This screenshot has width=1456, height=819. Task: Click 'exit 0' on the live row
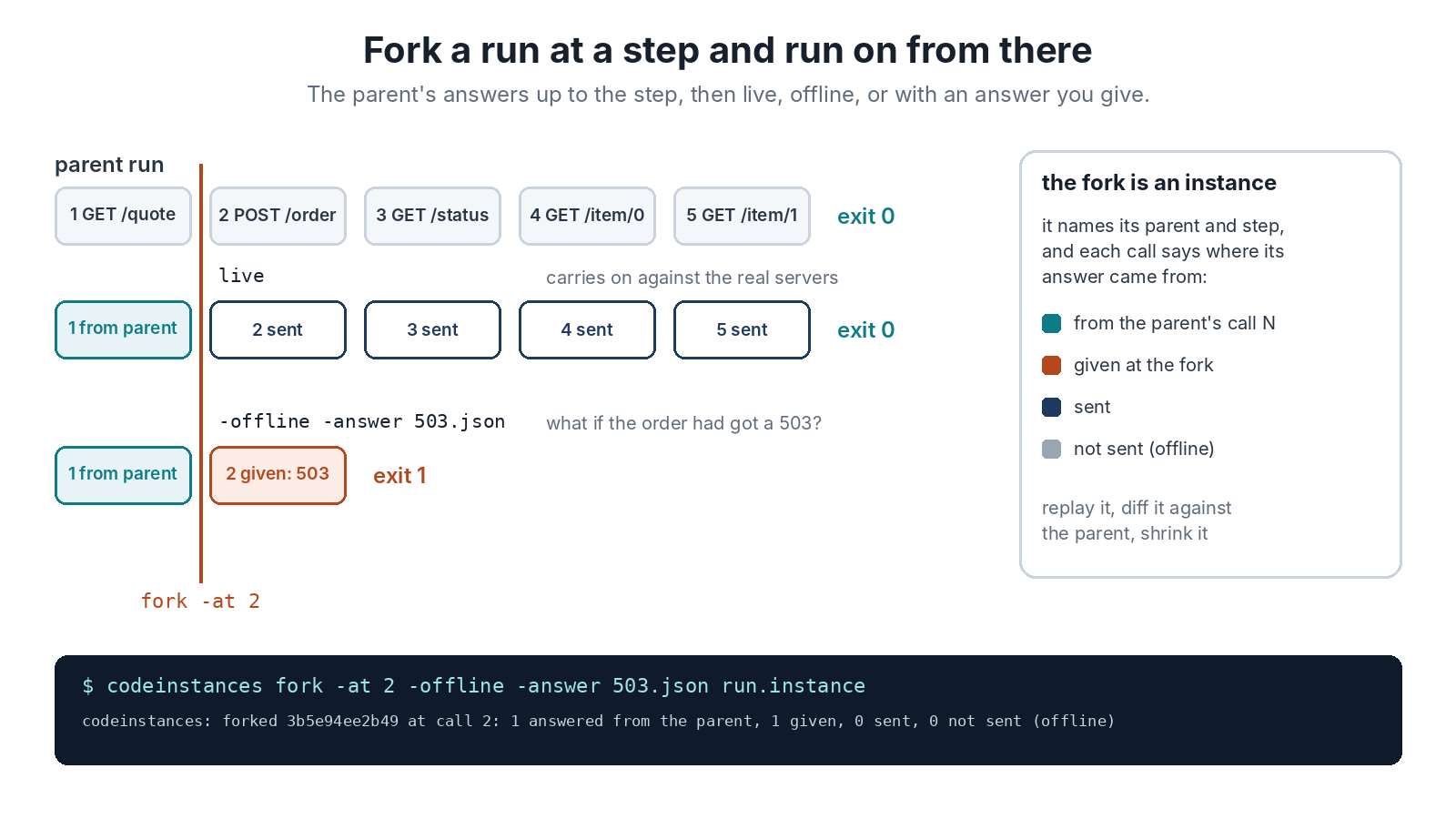865,330
